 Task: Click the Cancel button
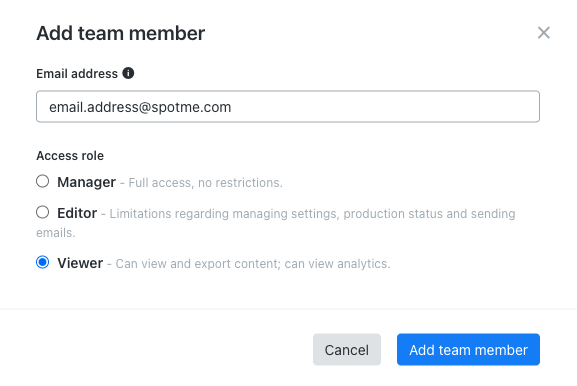coord(347,350)
